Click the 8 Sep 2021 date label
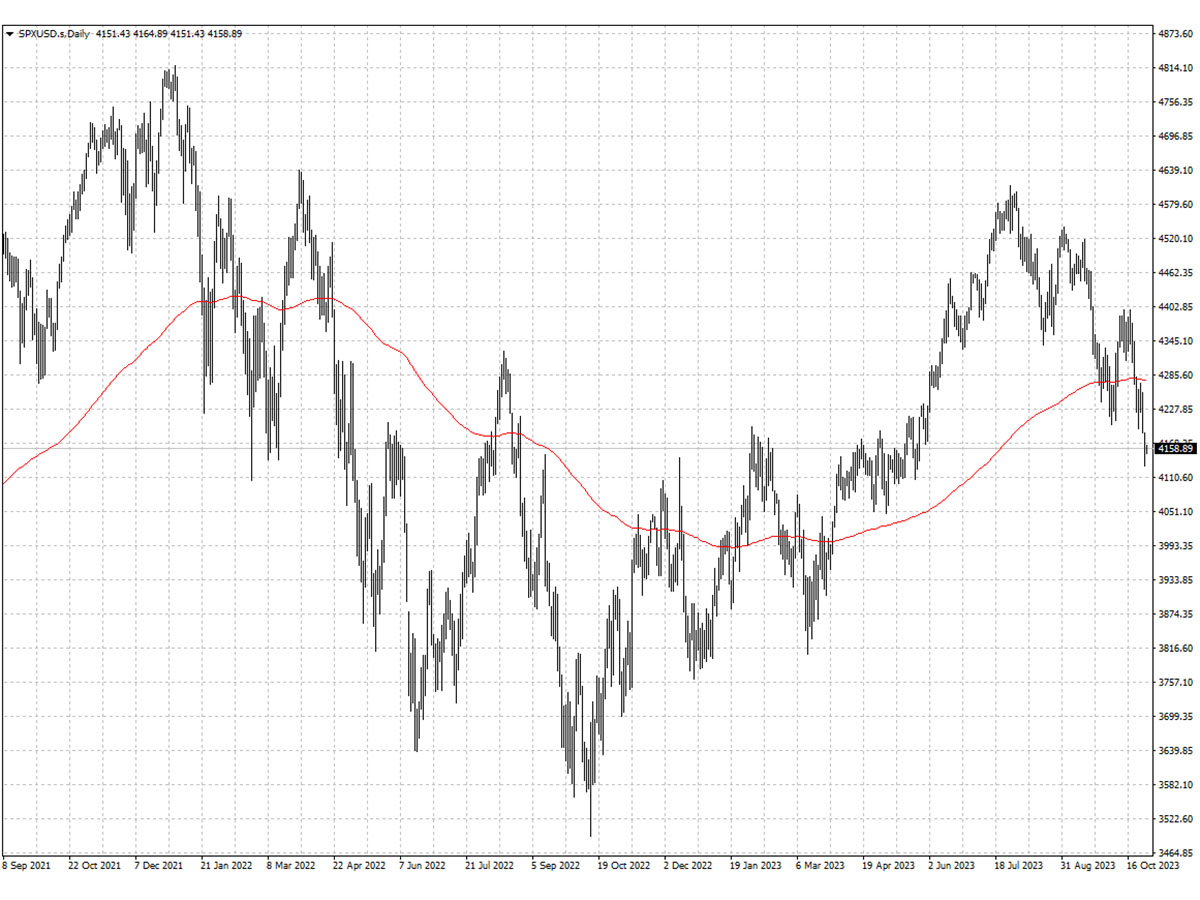Viewport: 1200px width, 900px height. point(25,864)
